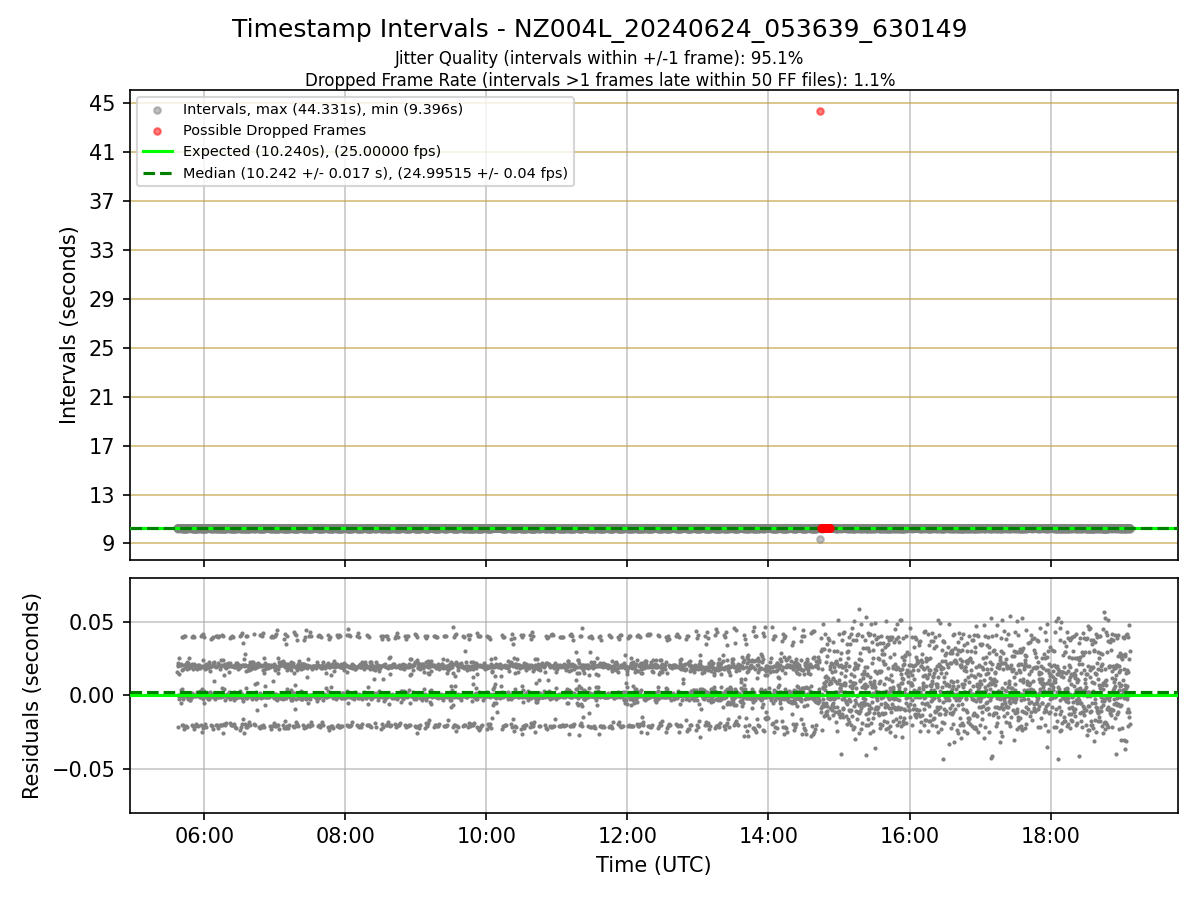Click the gray Intervals legend marker dot
Image resolution: width=1200 pixels, height=900 pixels.
click(x=157, y=110)
